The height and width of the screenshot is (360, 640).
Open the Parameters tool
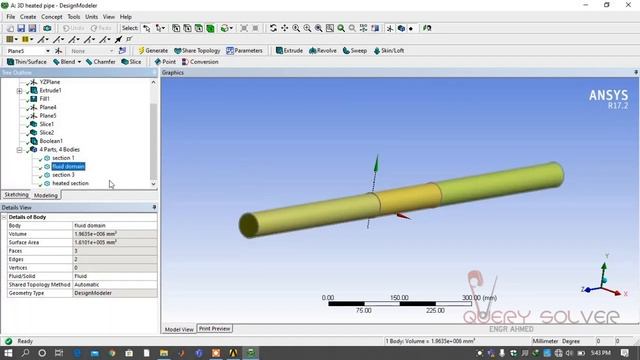[244, 51]
